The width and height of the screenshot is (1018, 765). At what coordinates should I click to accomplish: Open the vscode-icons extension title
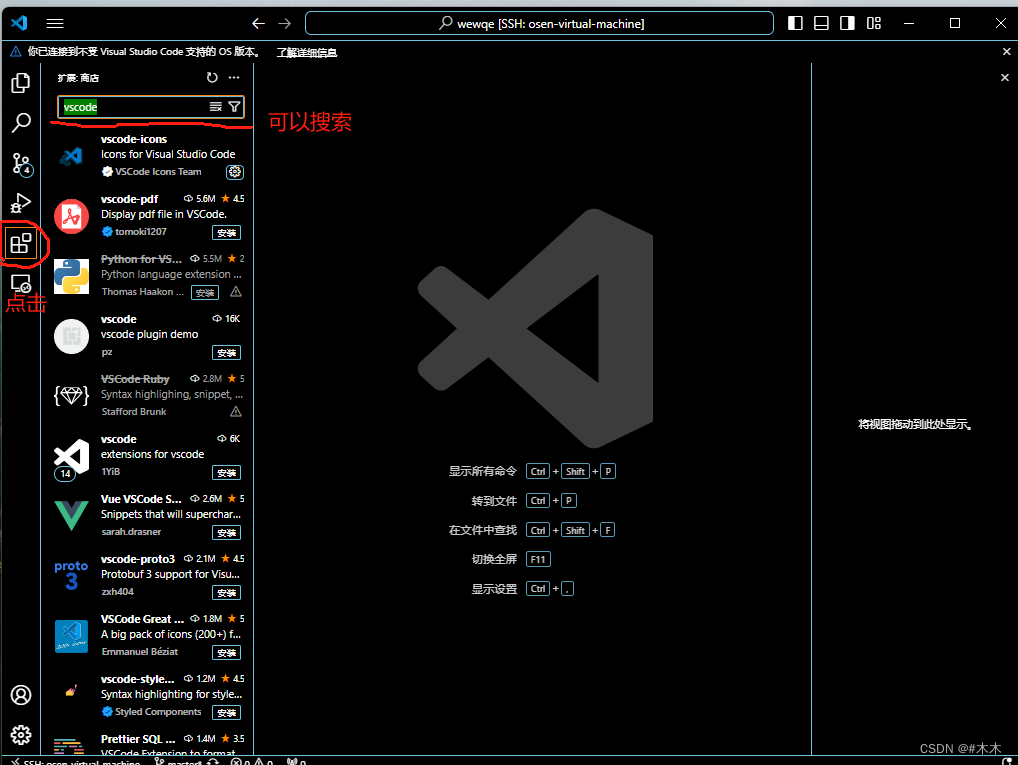tap(134, 139)
